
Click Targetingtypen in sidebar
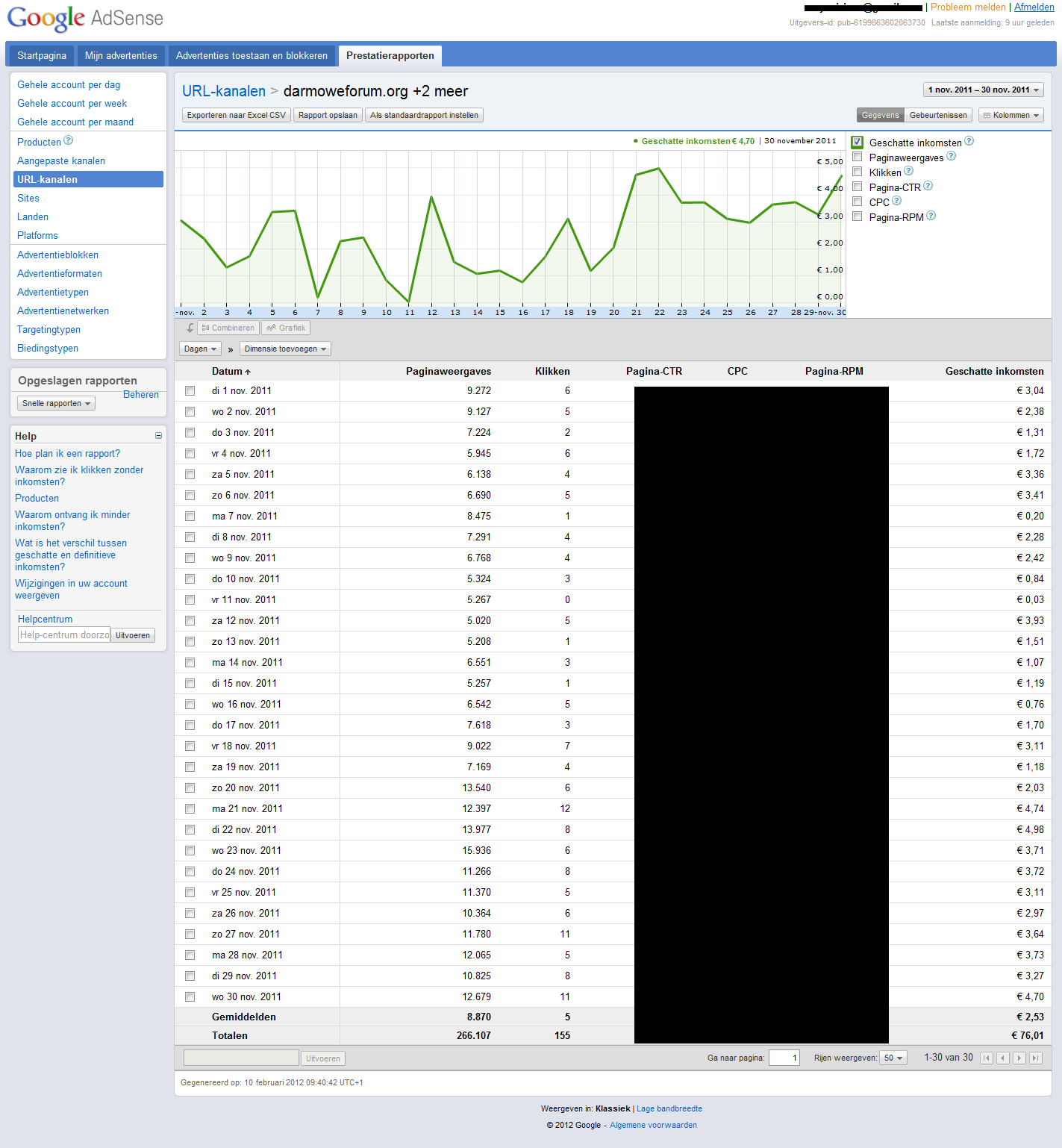[x=49, y=329]
